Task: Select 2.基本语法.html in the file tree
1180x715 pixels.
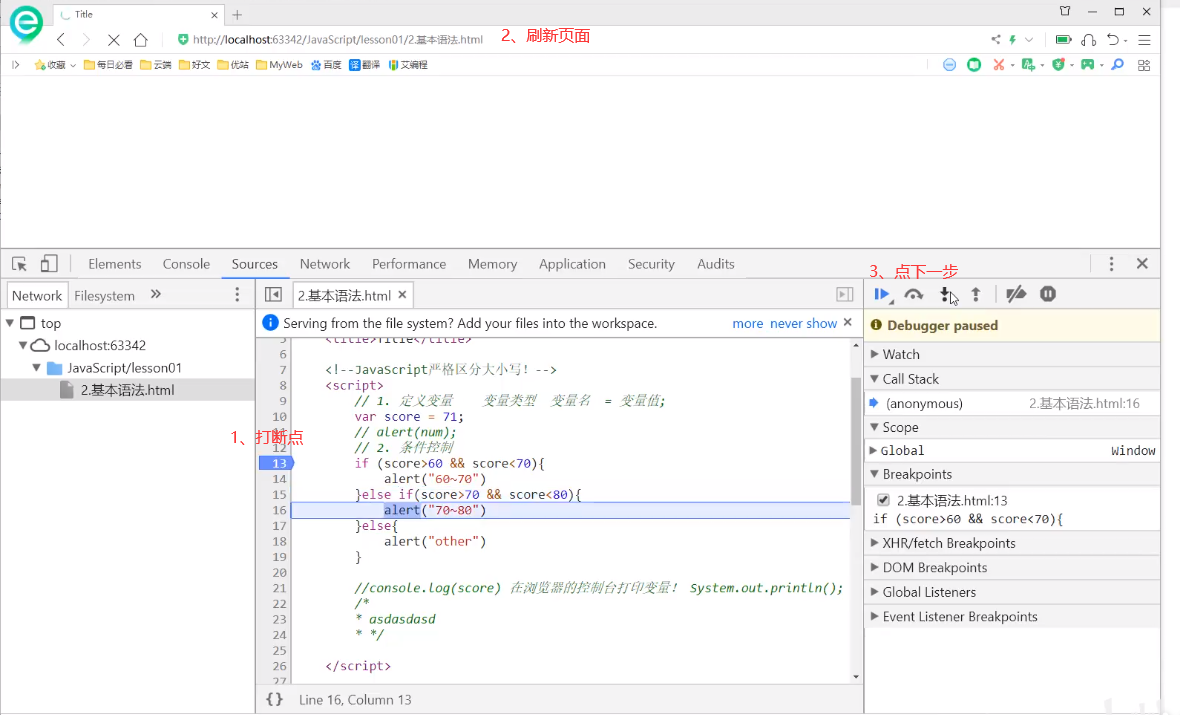Action: click(127, 390)
